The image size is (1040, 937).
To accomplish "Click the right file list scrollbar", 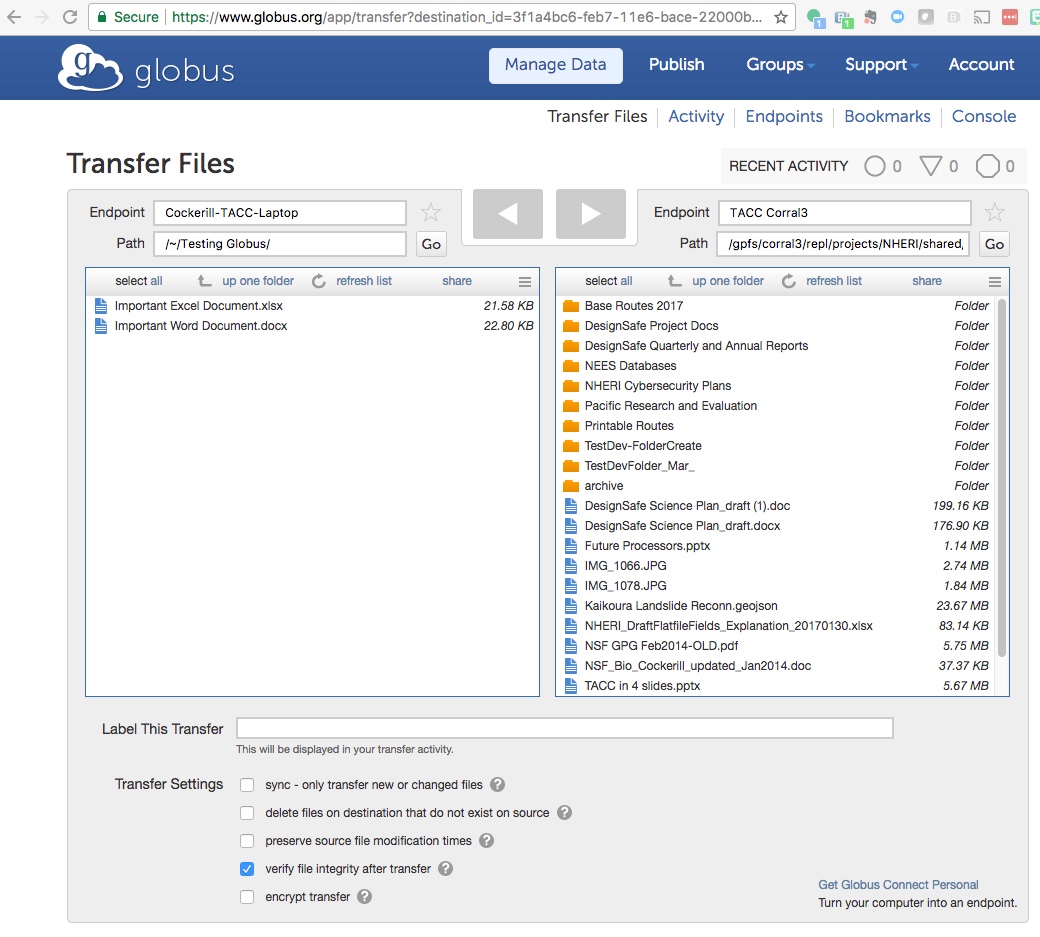I will pyautogui.click(x=1002, y=477).
